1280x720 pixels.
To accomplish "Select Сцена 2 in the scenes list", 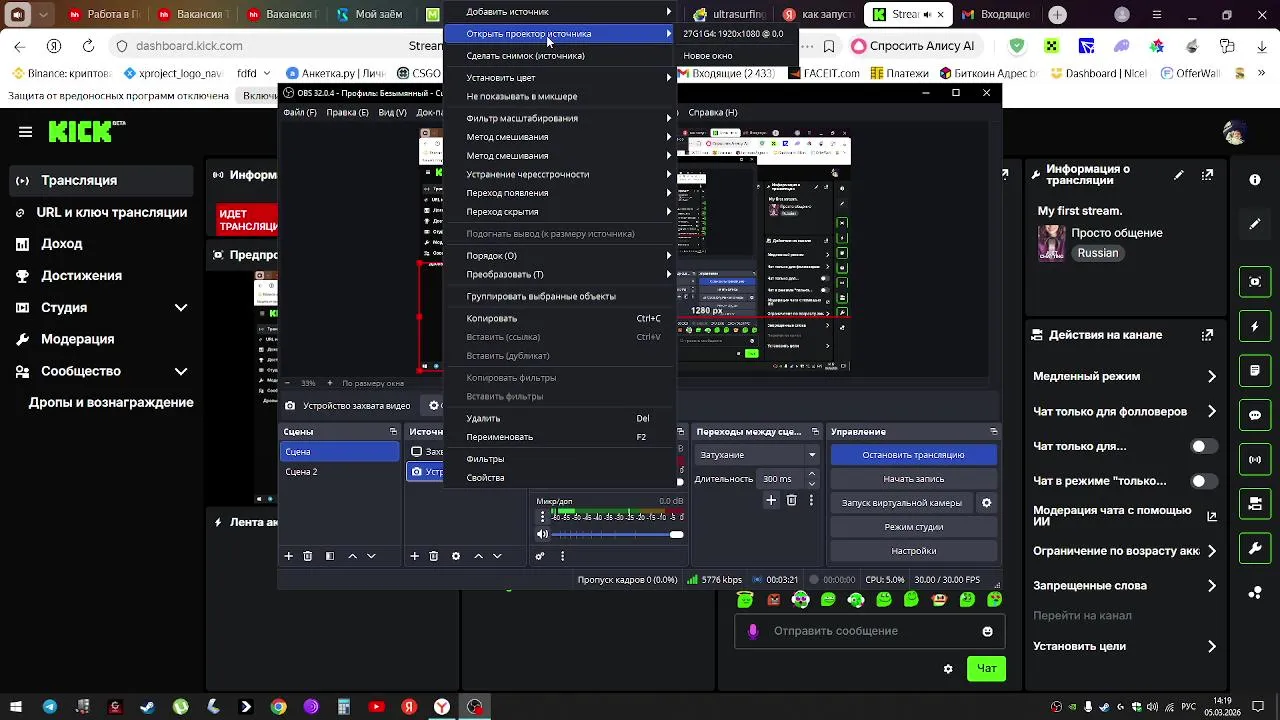I will click(x=340, y=472).
